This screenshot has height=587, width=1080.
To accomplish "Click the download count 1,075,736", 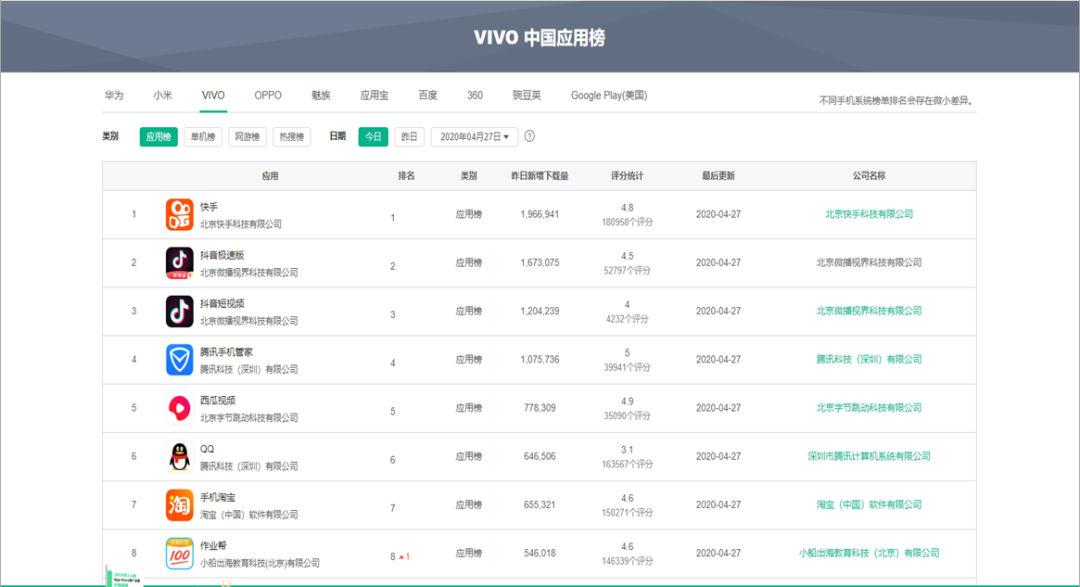I will (539, 360).
